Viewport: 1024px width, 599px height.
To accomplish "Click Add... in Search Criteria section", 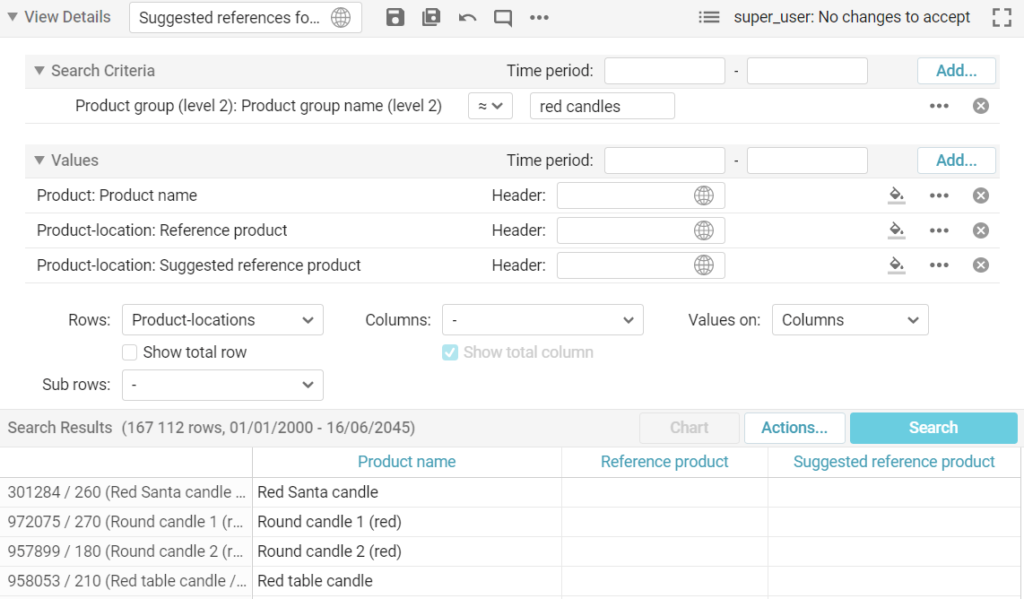I will [x=955, y=70].
